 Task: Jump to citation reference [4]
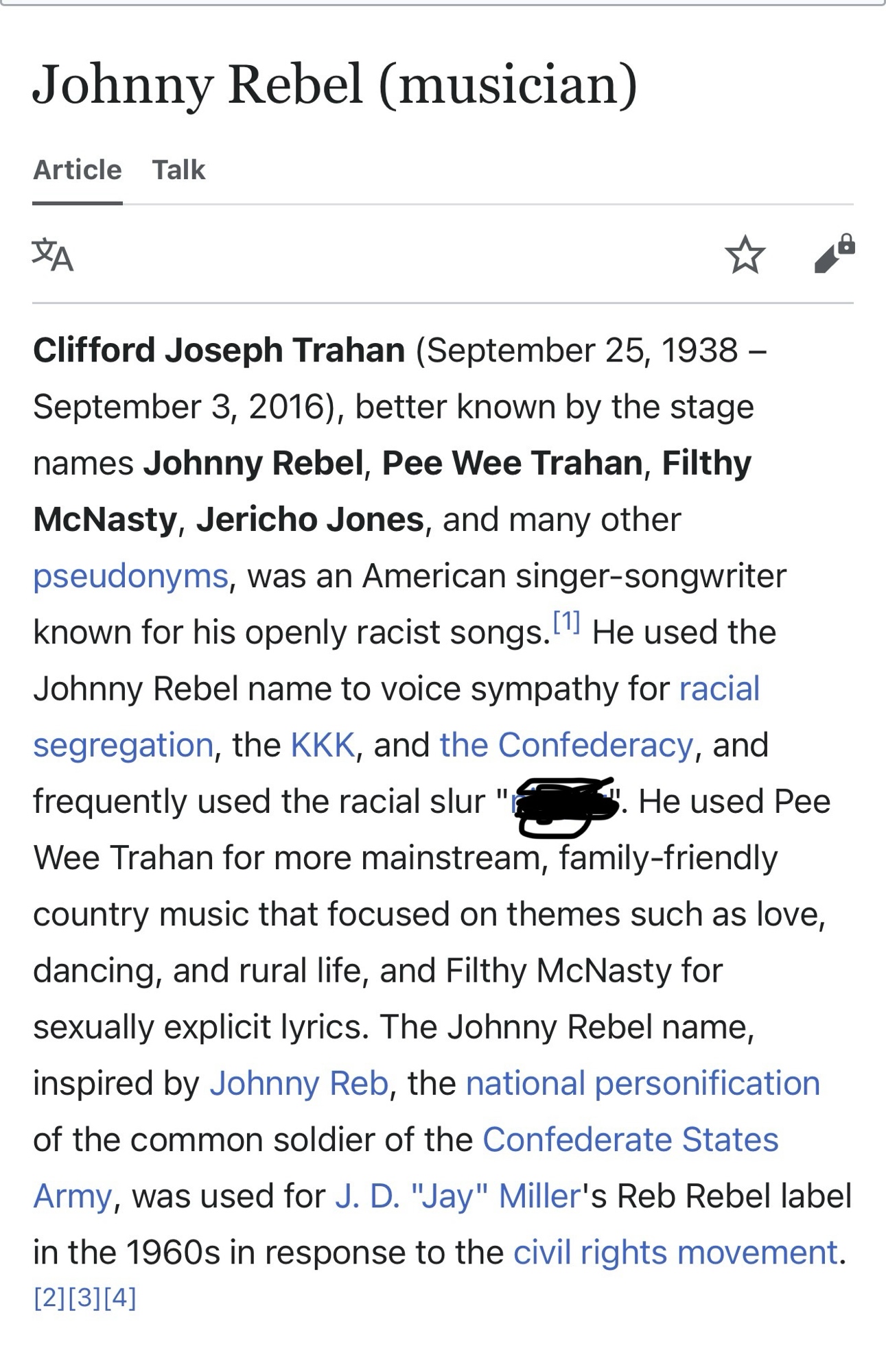(x=121, y=1297)
